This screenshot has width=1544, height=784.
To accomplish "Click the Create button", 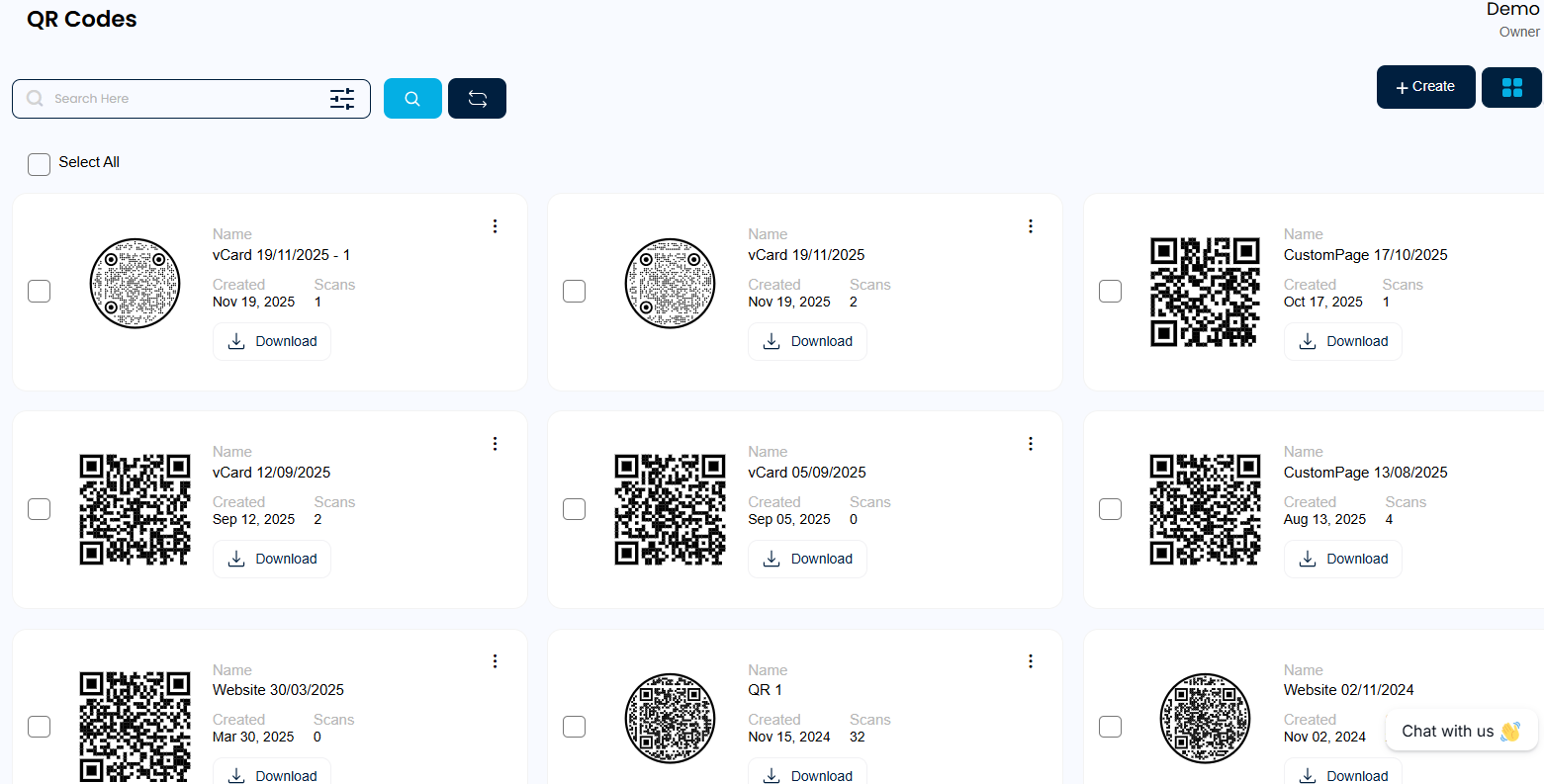I will (1425, 87).
